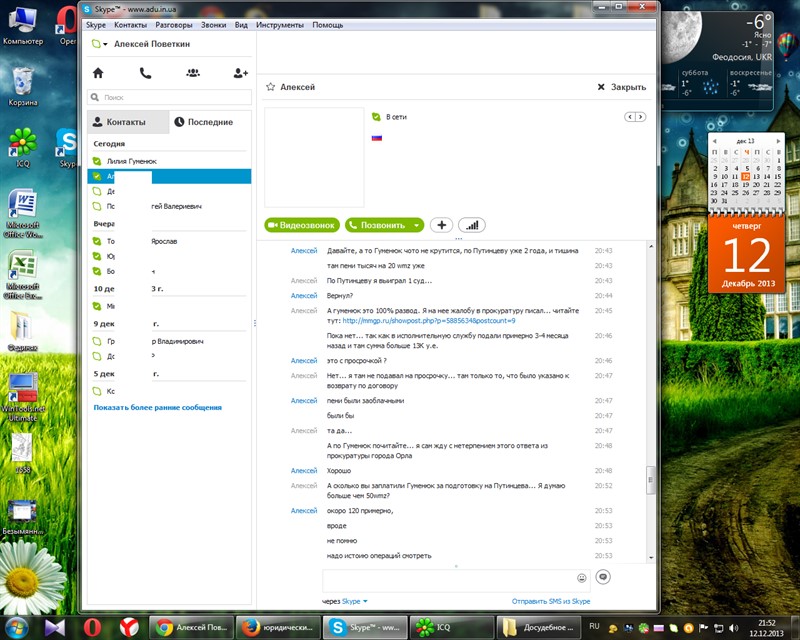This screenshot has width=800, height=640.
Task: Click the send message bubble button
Action: pos(603,577)
